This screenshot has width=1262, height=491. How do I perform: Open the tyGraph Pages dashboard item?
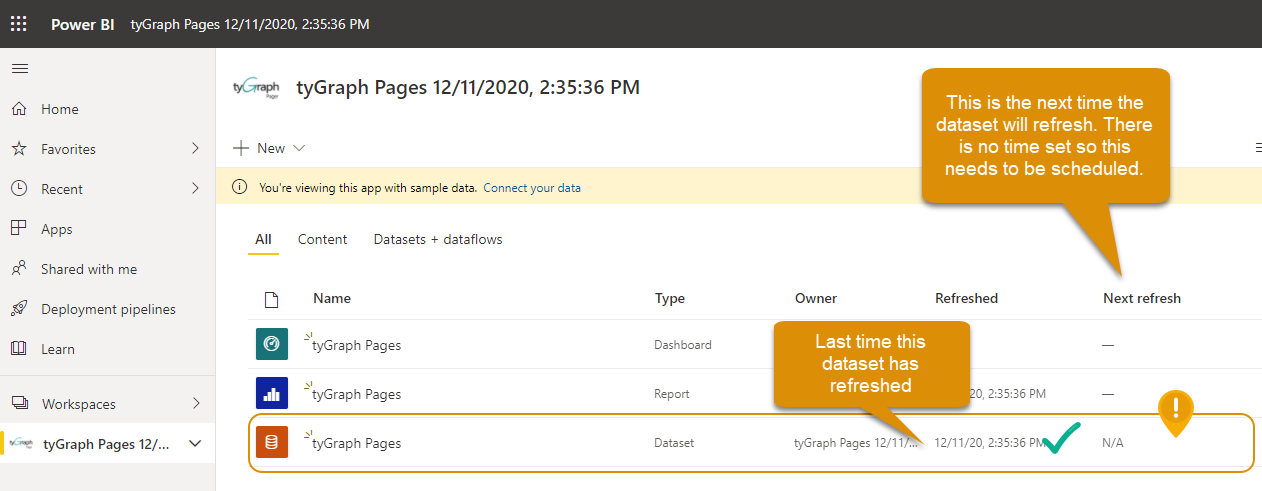(x=357, y=345)
